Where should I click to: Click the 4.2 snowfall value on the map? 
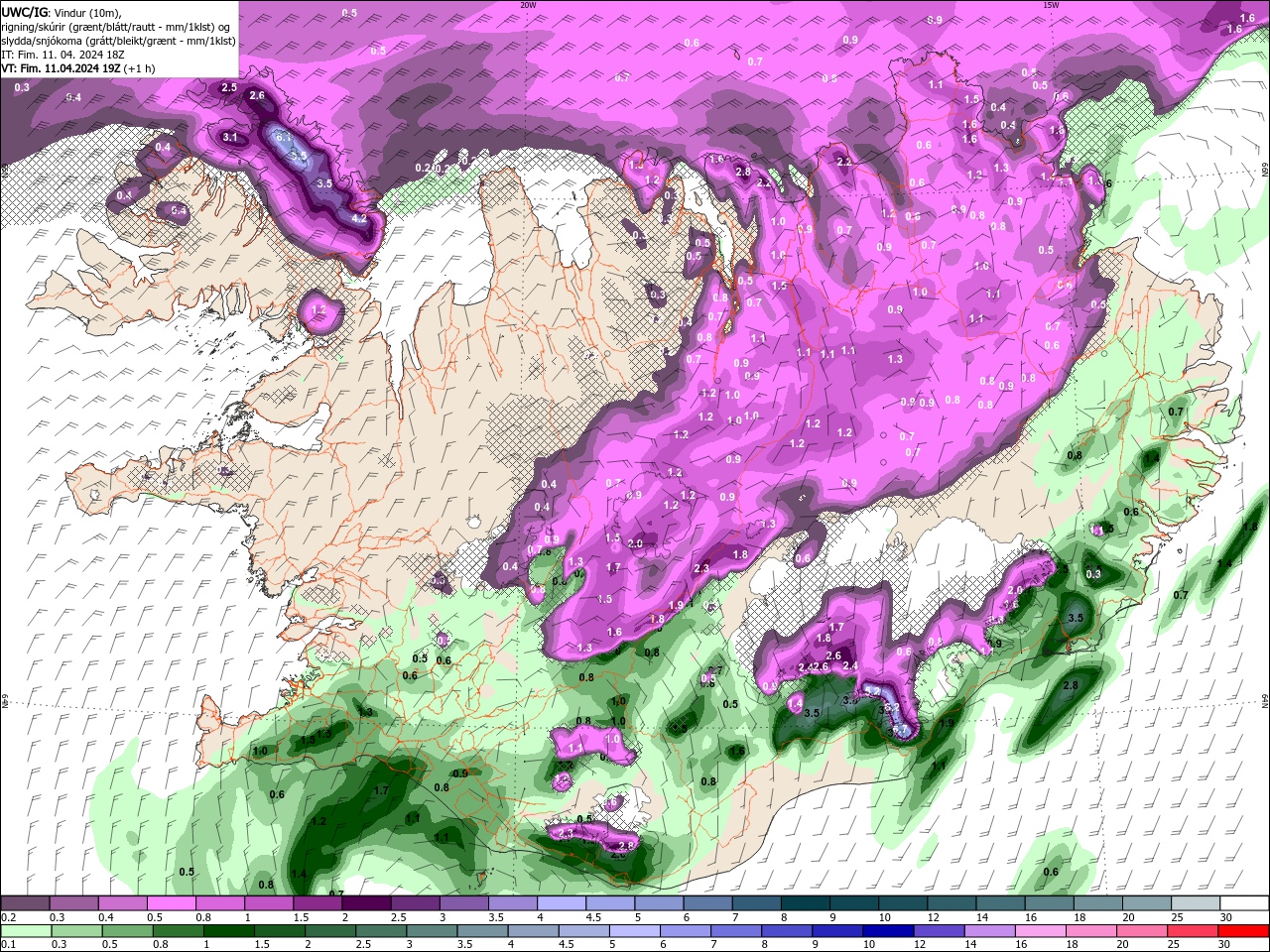point(360,218)
